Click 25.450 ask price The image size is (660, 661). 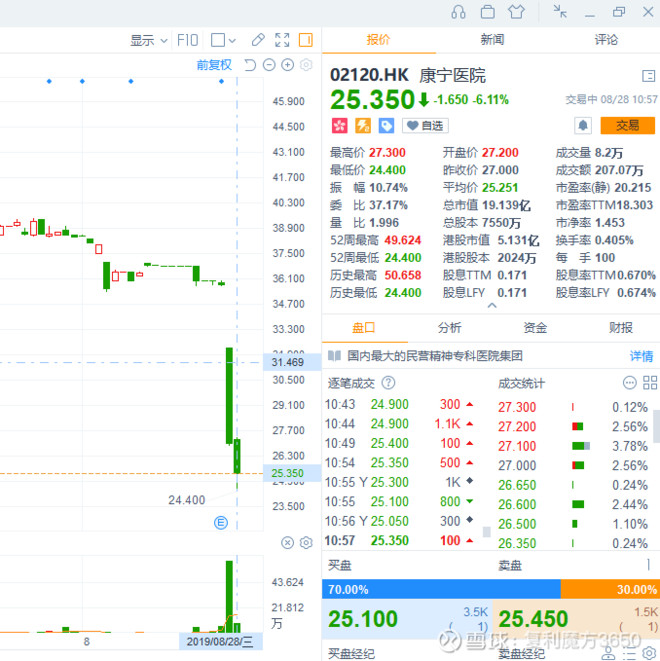(533, 619)
